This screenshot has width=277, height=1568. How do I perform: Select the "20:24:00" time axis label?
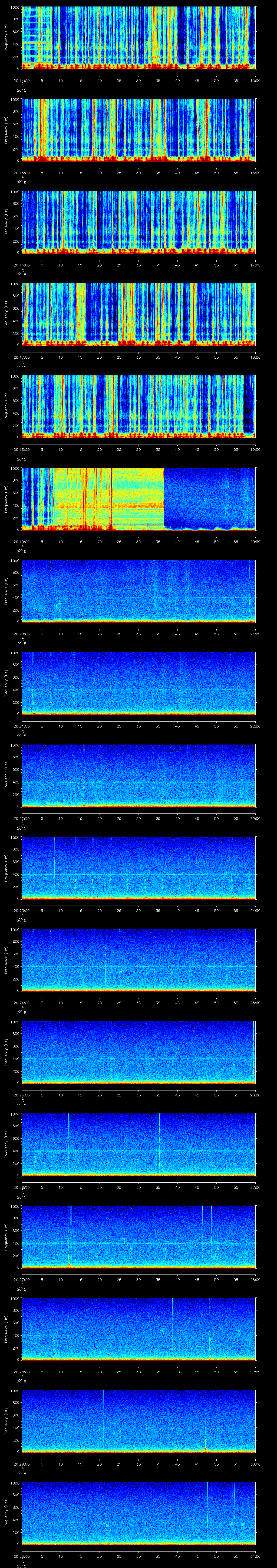tap(22, 1003)
